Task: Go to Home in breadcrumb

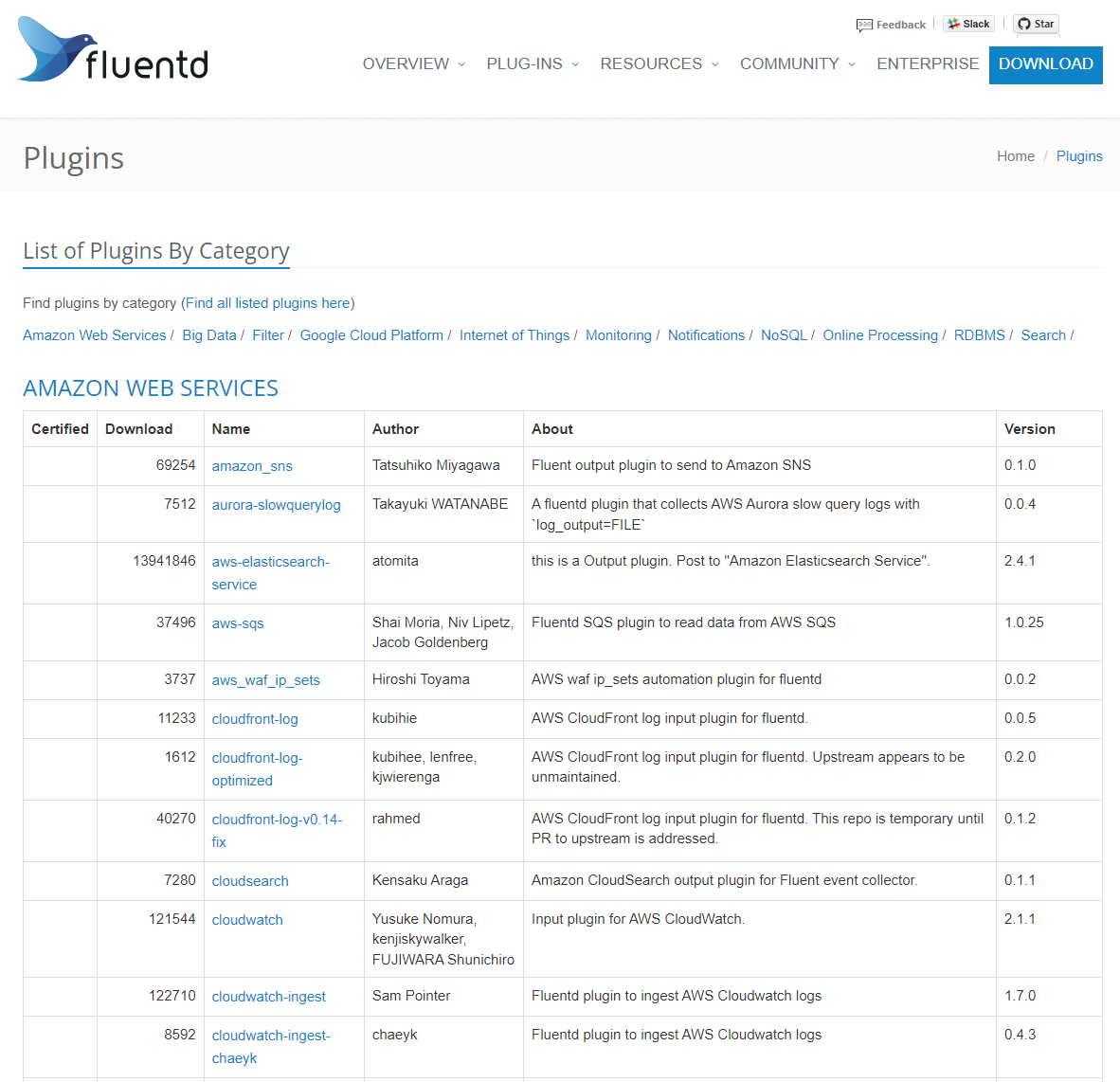Action: tap(1015, 156)
